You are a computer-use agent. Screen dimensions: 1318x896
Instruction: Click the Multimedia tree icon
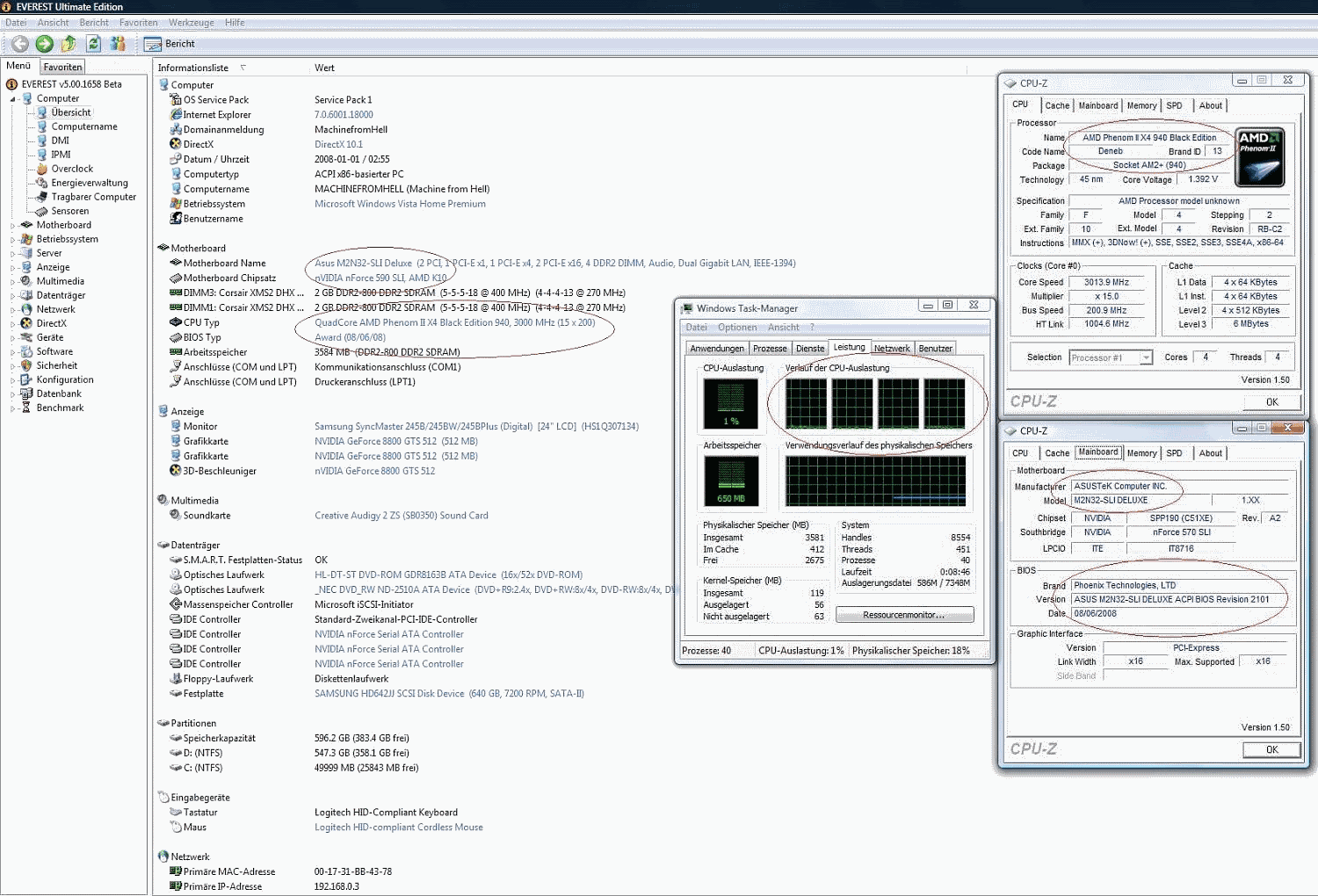[26, 281]
